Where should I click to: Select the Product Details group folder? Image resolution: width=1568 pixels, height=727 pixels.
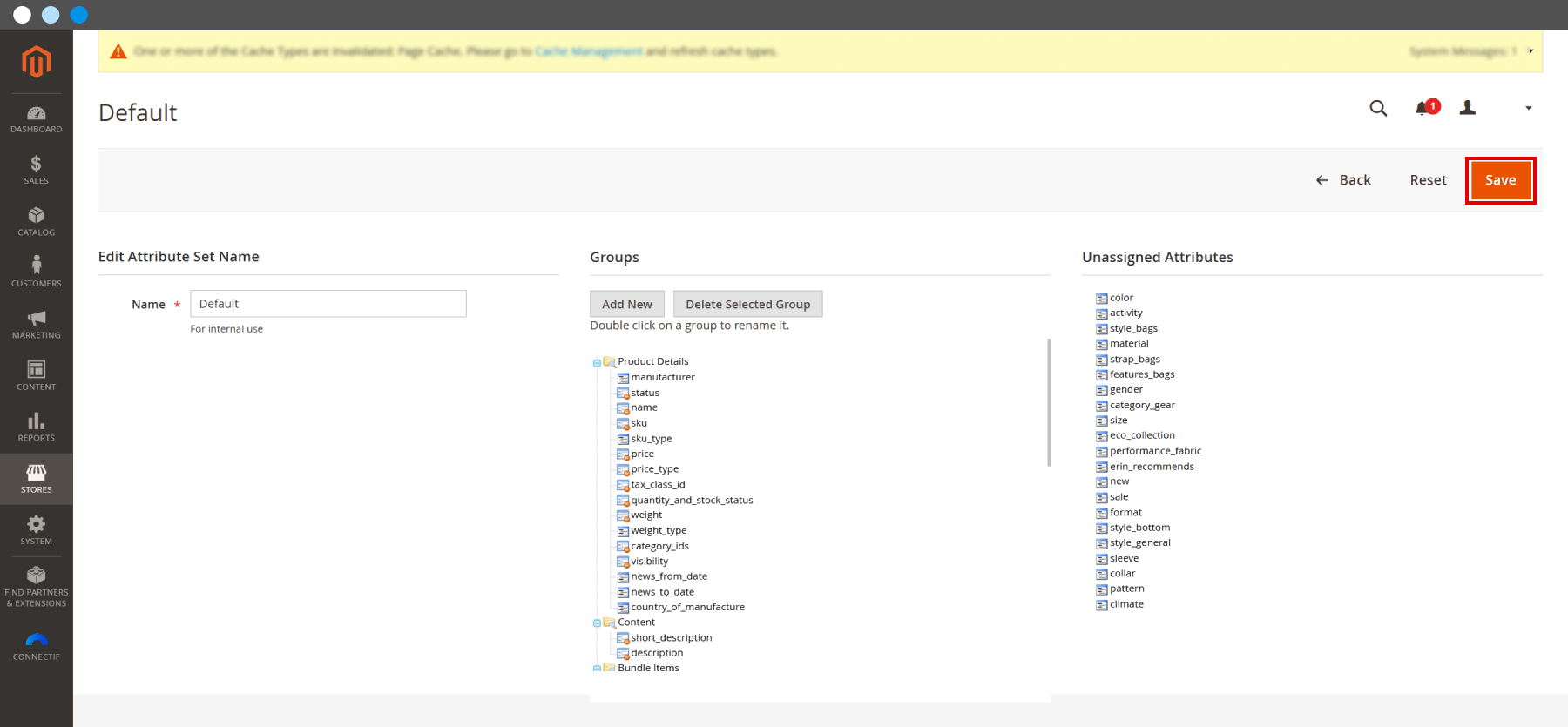click(653, 362)
